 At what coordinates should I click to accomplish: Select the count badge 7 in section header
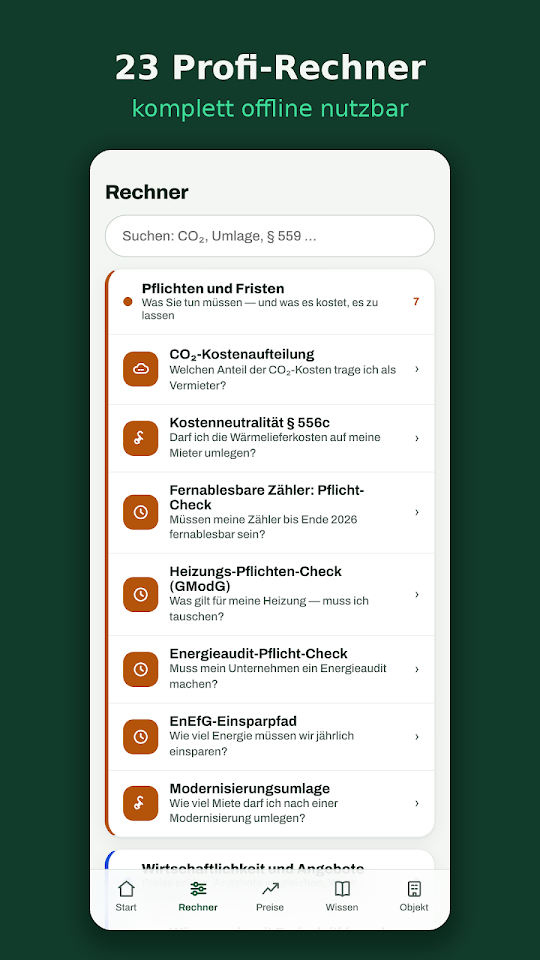tap(416, 302)
